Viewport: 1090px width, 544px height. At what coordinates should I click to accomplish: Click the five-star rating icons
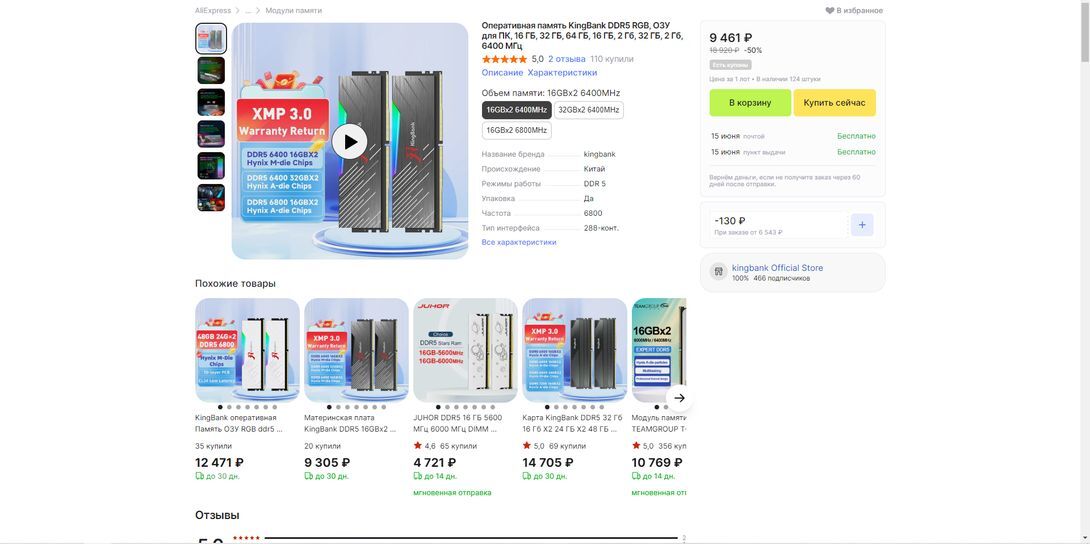(x=504, y=59)
